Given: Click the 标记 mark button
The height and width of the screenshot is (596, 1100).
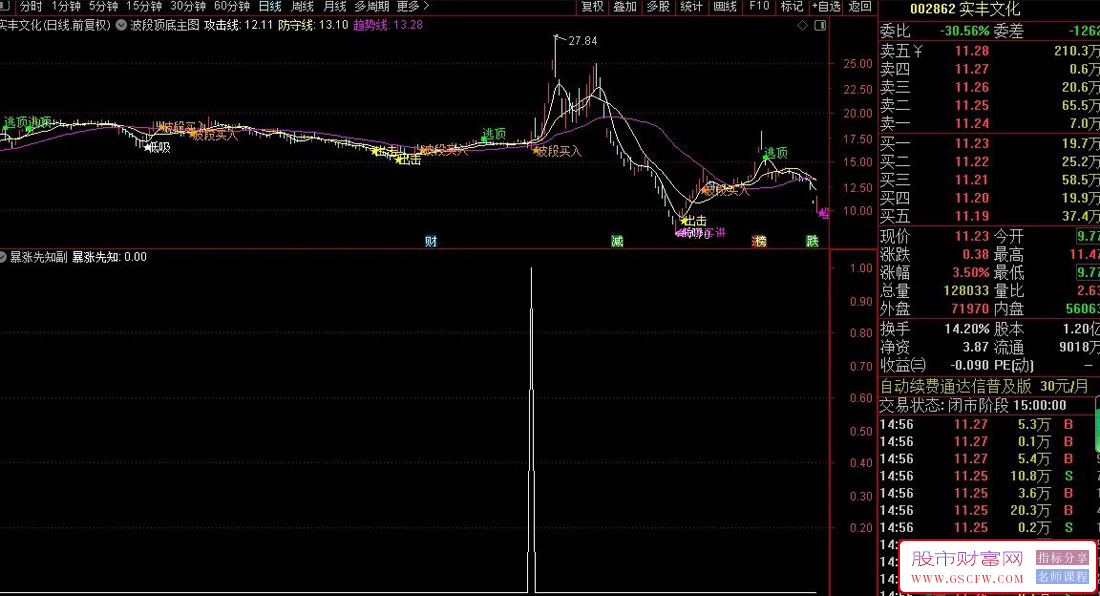Looking at the screenshot, I should 791,6.
